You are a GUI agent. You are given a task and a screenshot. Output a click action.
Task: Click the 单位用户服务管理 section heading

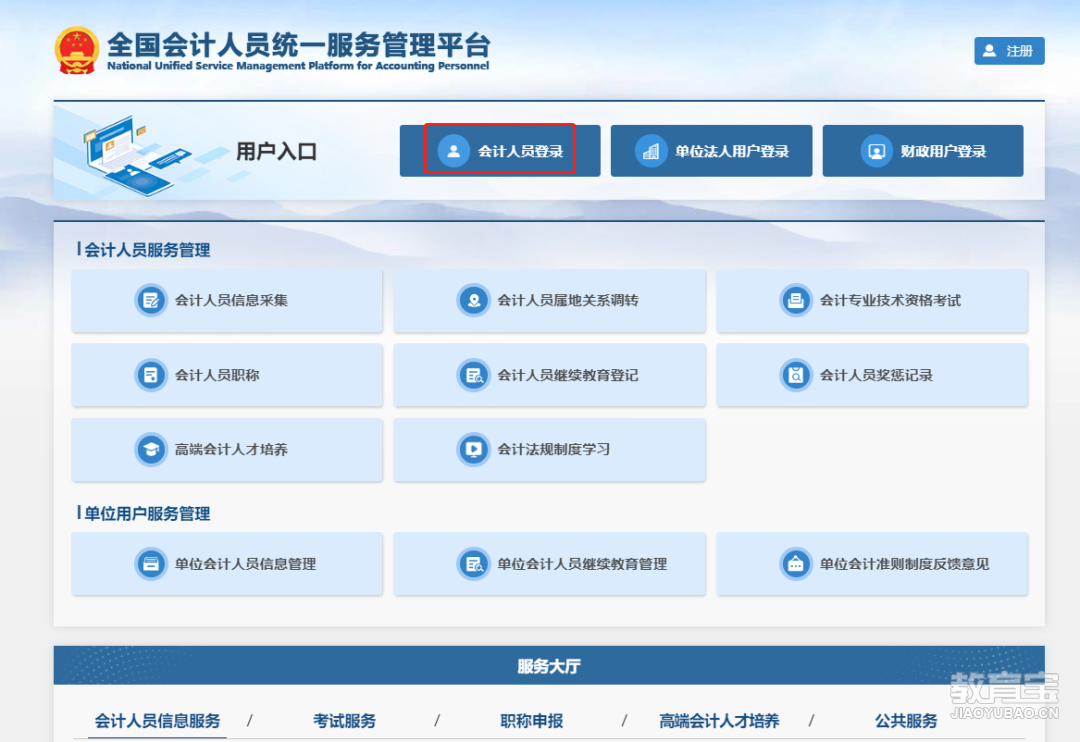[147, 514]
